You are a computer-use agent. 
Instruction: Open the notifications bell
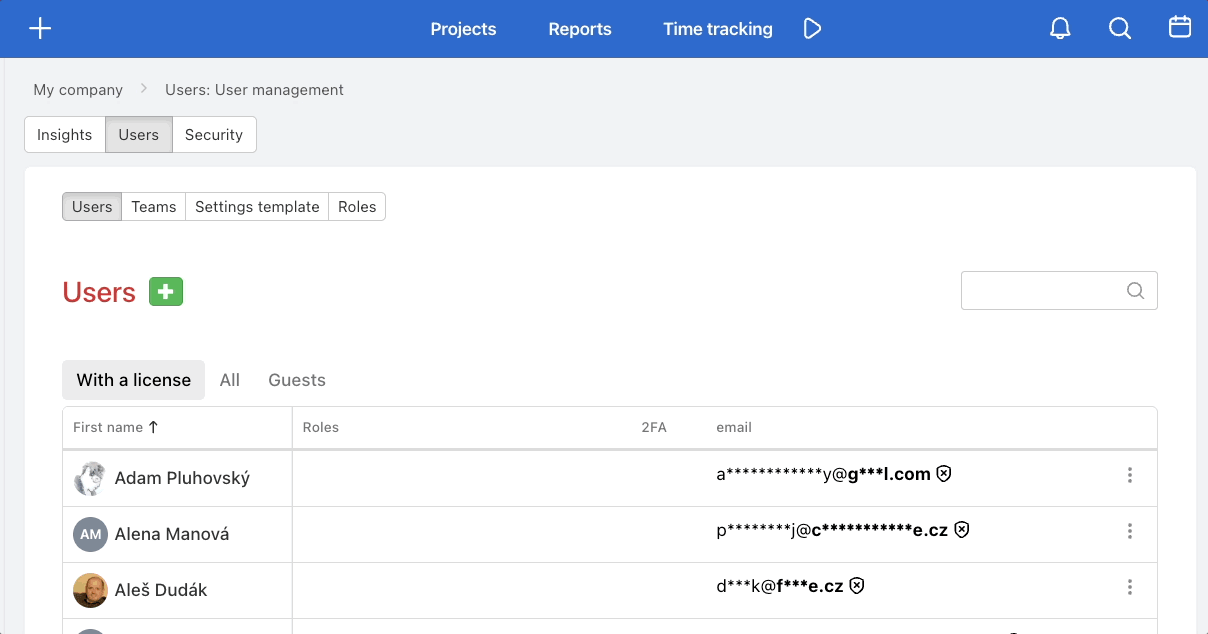tap(1060, 28)
